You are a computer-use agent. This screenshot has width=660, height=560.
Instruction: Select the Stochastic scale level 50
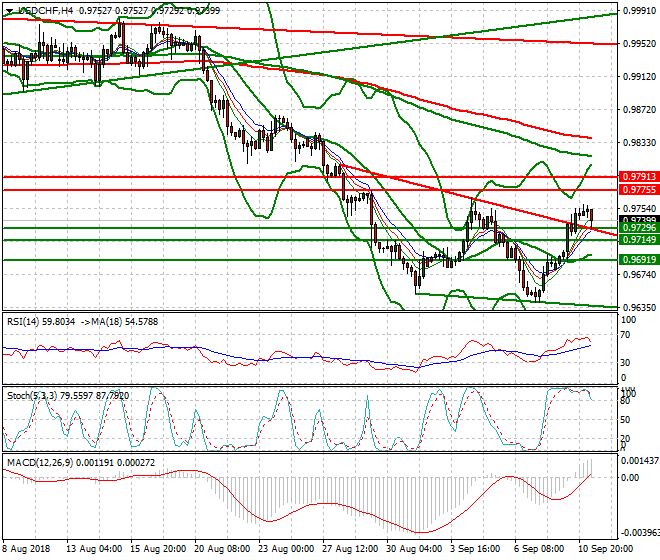pyautogui.click(x=625, y=420)
